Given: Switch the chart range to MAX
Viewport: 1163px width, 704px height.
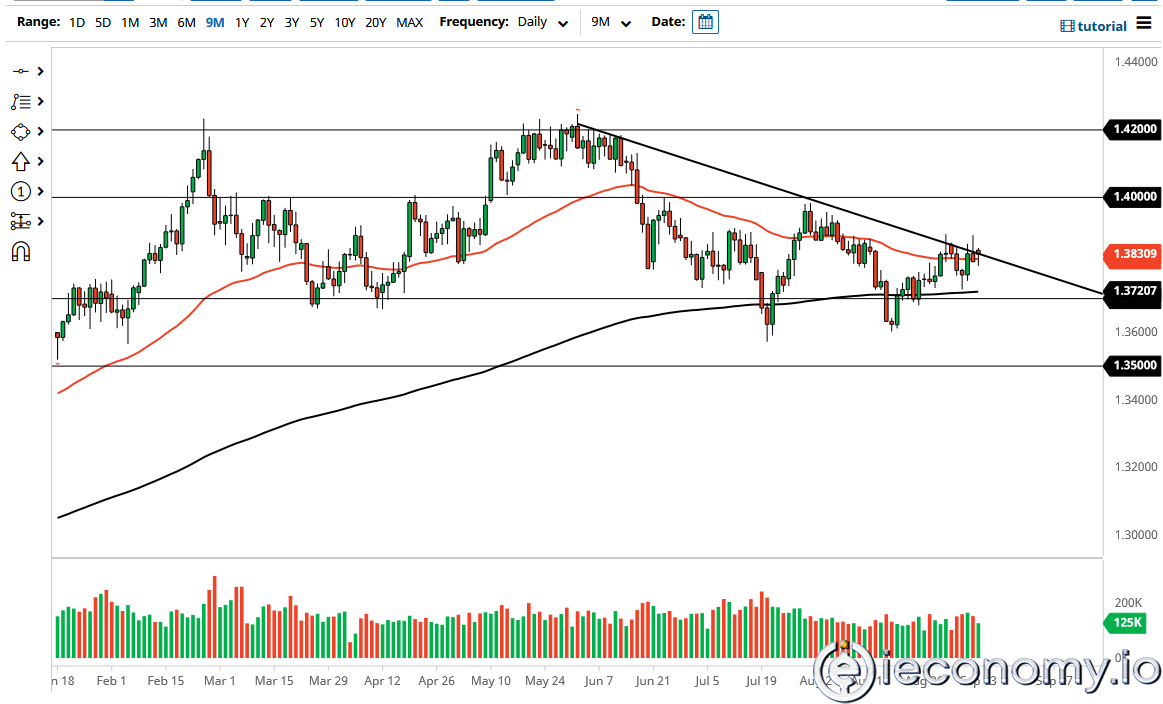Looking at the screenshot, I should (x=409, y=21).
